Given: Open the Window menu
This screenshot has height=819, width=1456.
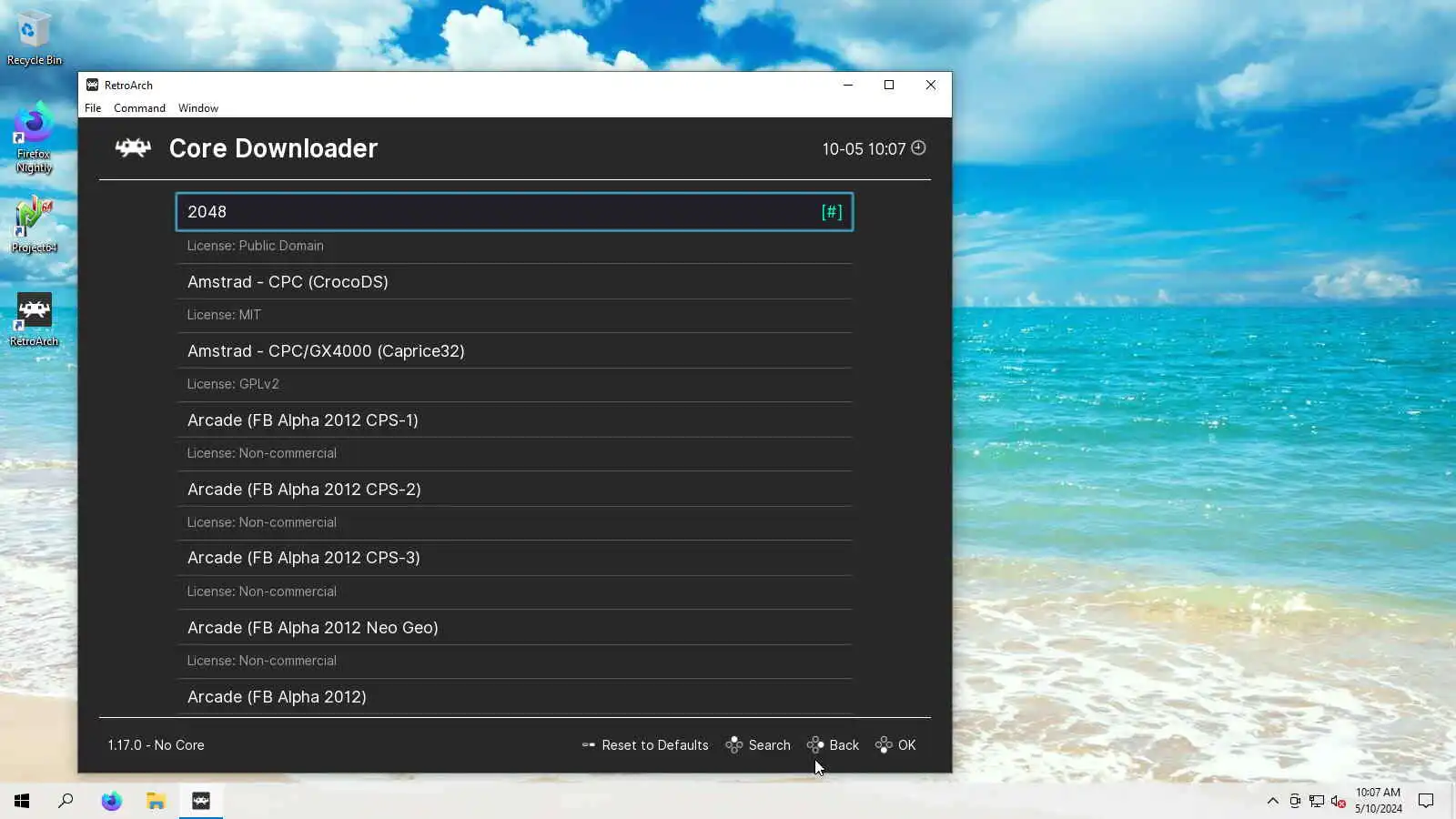Looking at the screenshot, I should click(x=198, y=108).
